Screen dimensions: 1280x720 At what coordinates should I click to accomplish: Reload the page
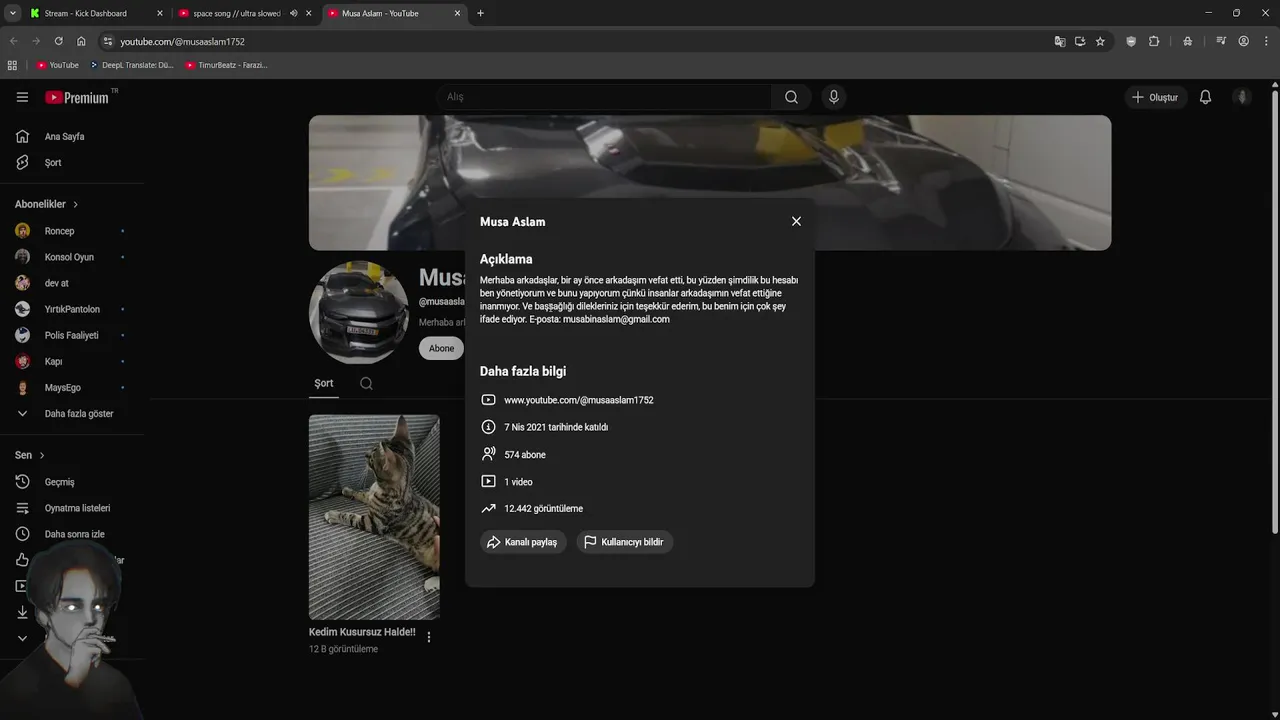pyautogui.click(x=58, y=41)
